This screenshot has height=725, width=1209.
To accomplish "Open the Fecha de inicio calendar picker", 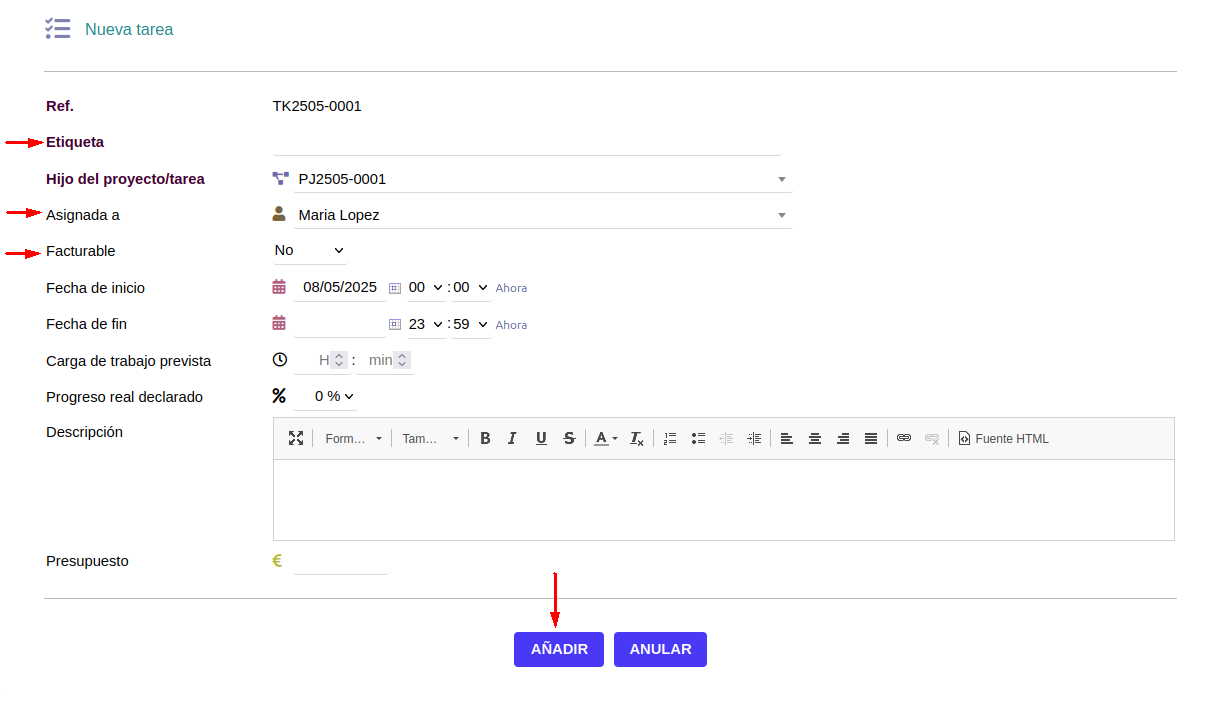I will click(x=279, y=286).
